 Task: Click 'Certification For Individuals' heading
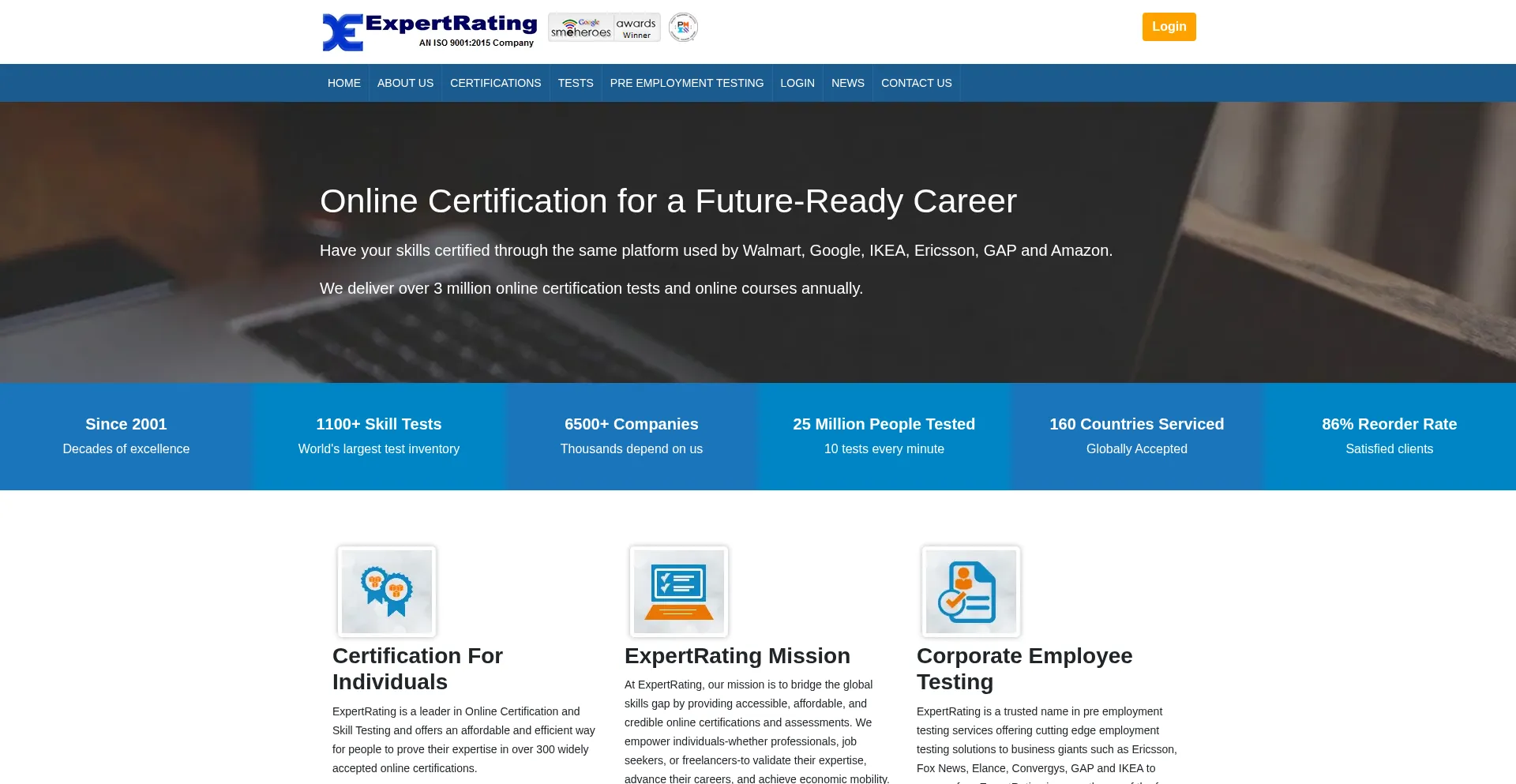tap(418, 669)
